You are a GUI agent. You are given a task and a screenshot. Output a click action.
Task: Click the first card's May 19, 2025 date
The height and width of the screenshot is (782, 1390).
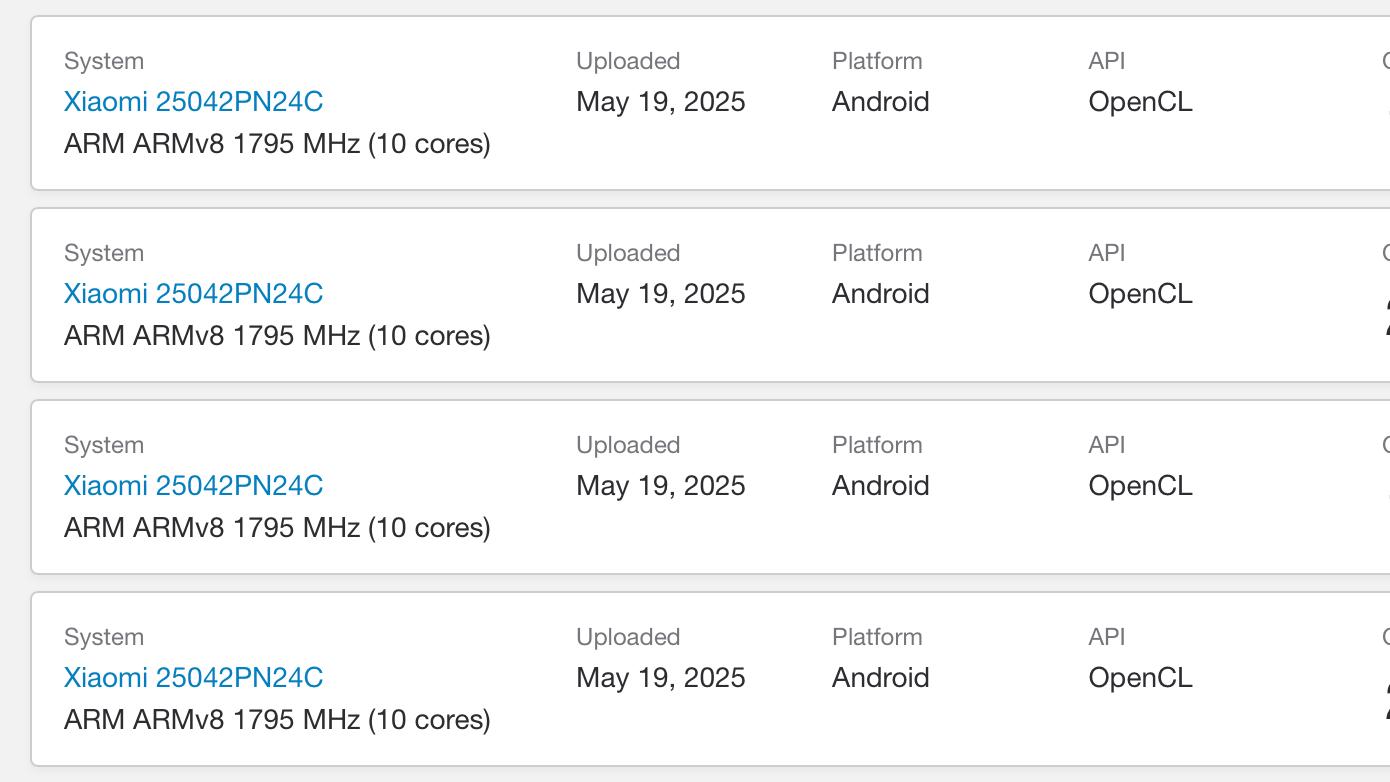660,102
